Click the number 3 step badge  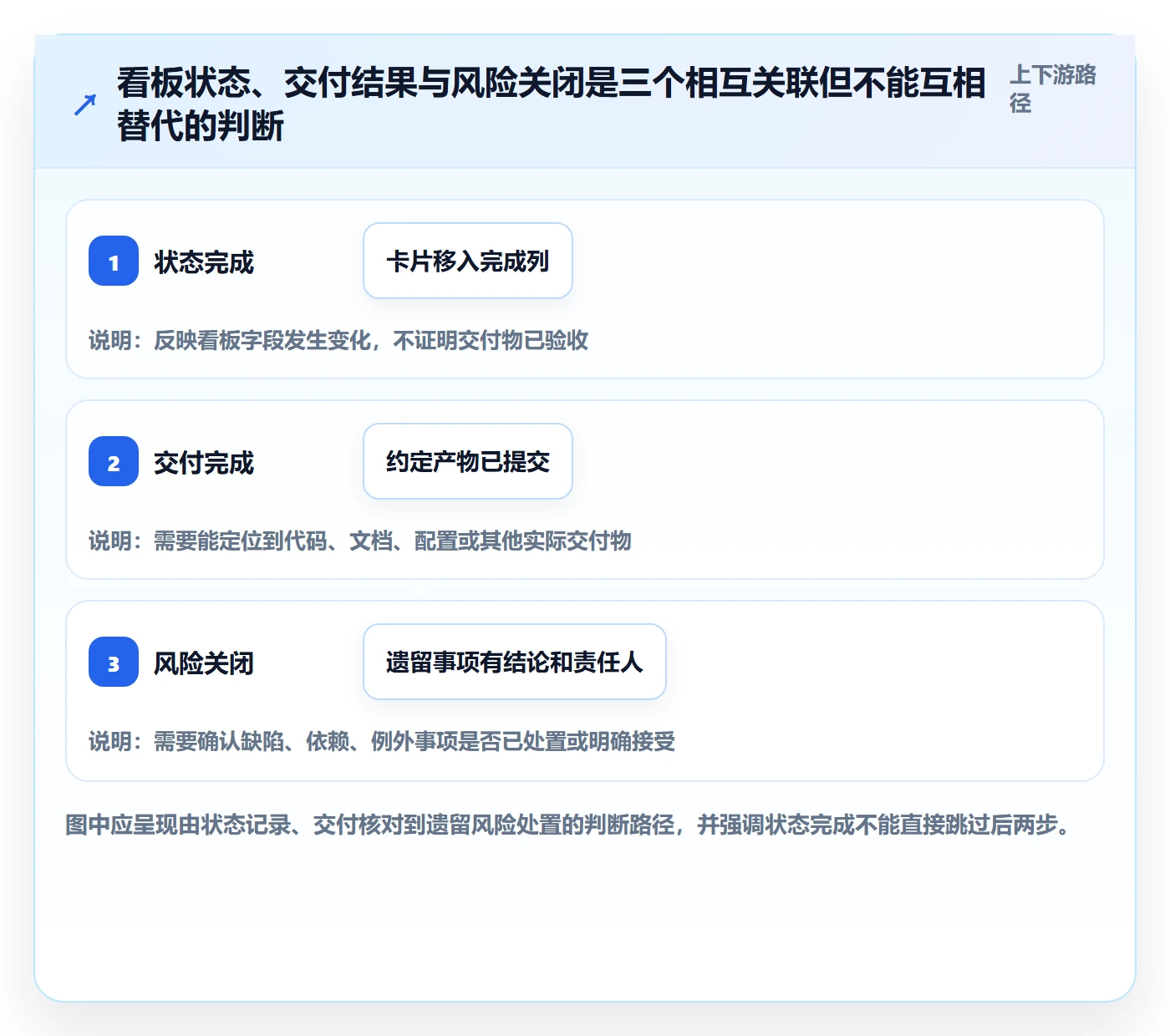point(114,662)
